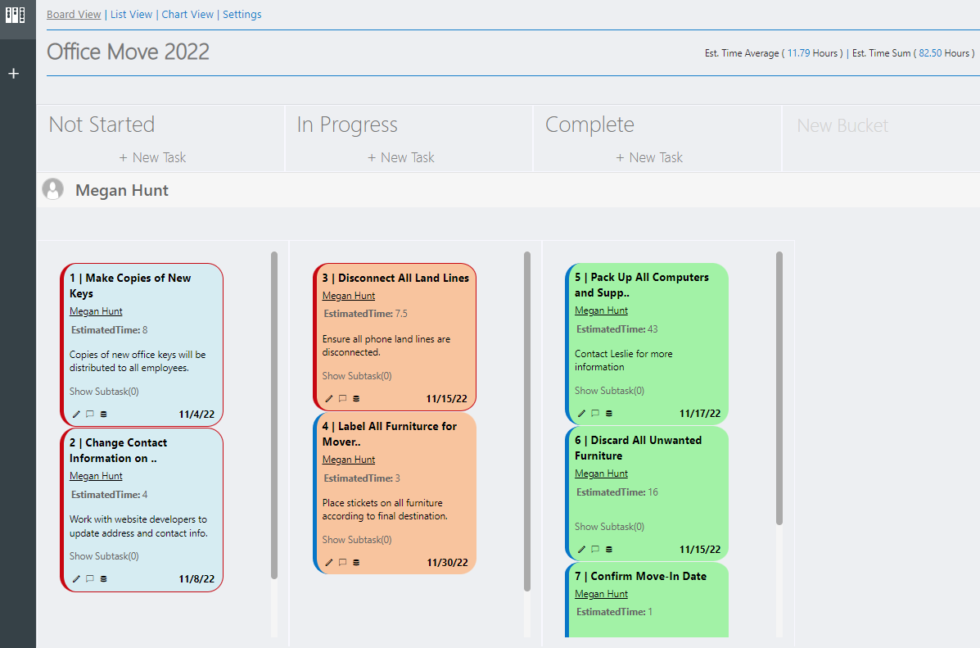980x648 pixels.
Task: Open the Settings menu
Action: pos(242,14)
